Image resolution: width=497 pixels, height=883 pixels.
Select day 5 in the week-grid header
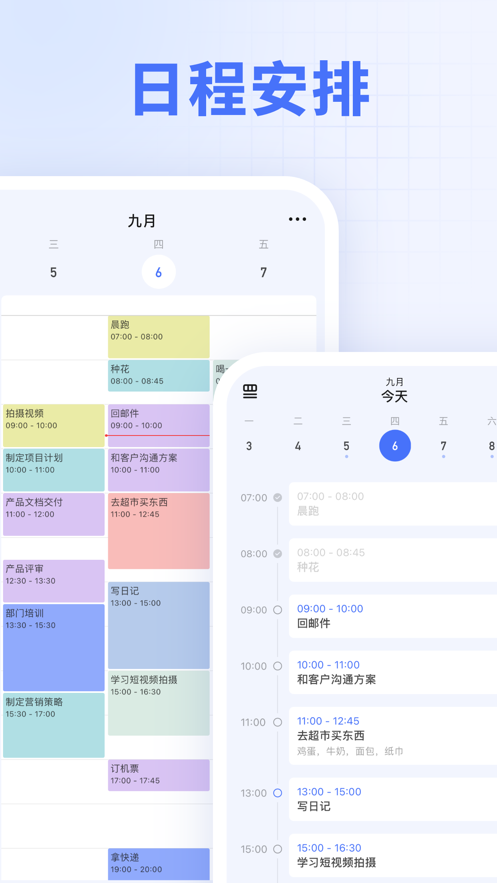point(53,273)
